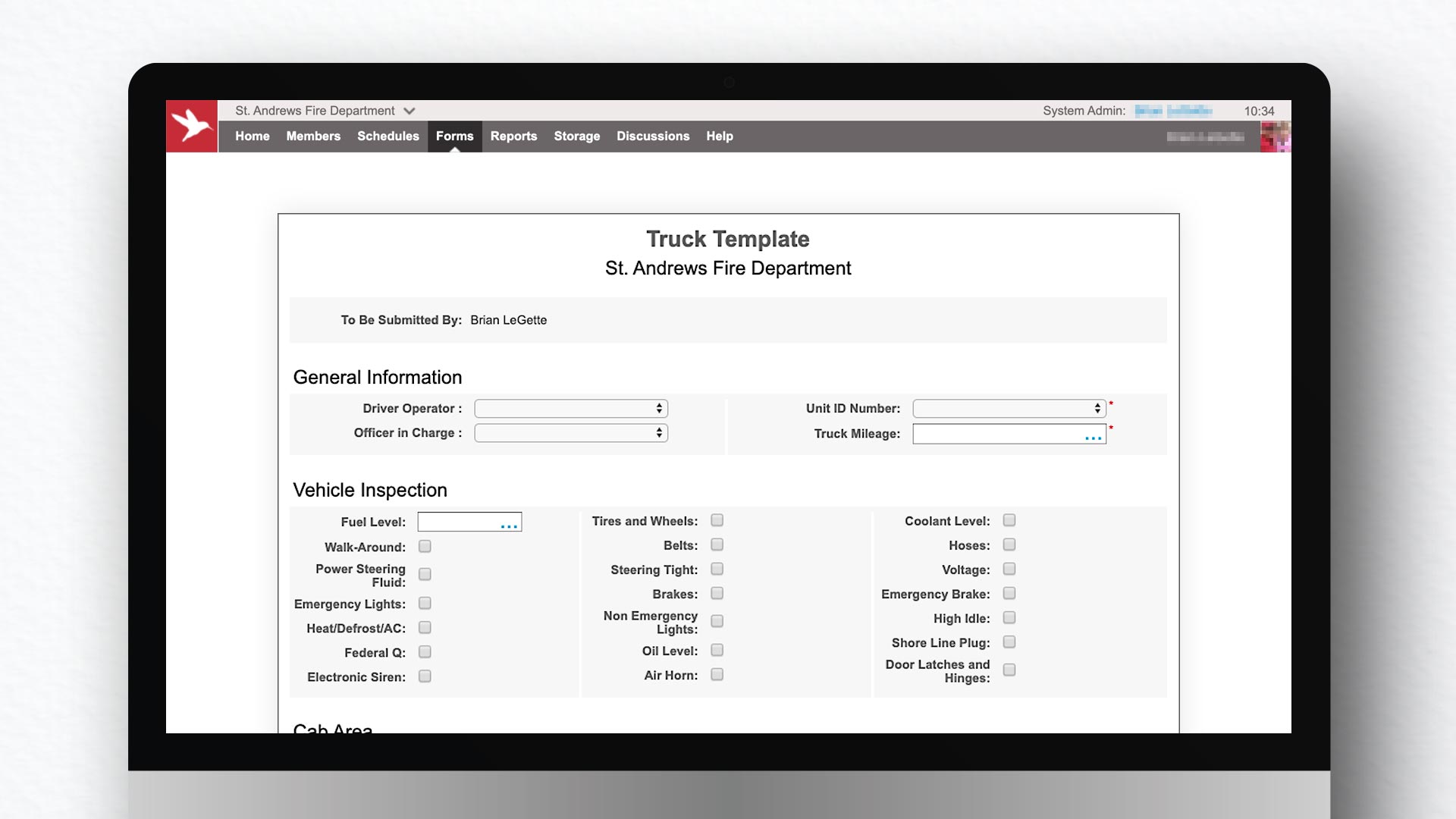This screenshot has height=819, width=1456.
Task: Click the Members navigation icon
Action: (x=313, y=136)
